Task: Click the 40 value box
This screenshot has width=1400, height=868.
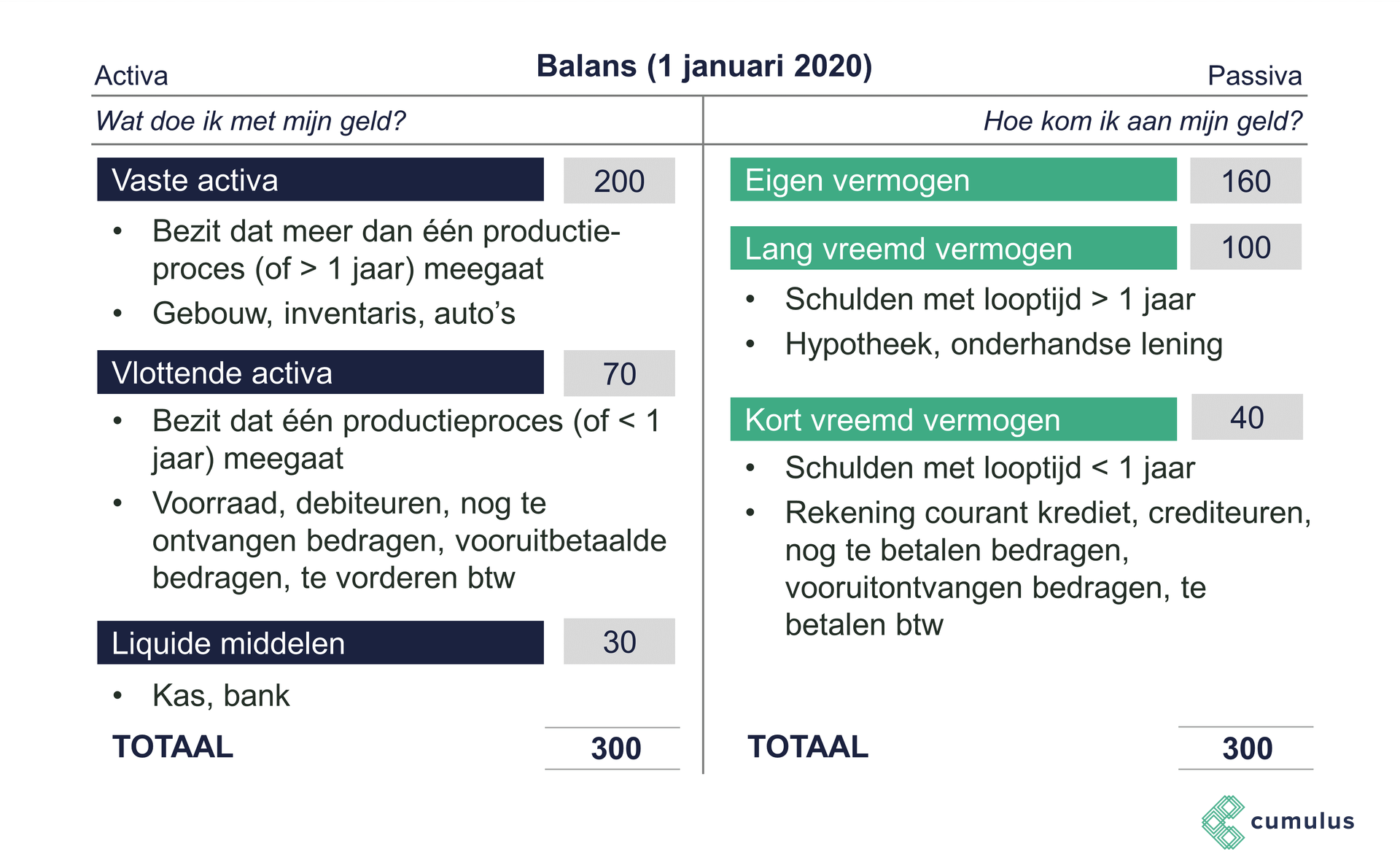Action: click(x=1247, y=417)
